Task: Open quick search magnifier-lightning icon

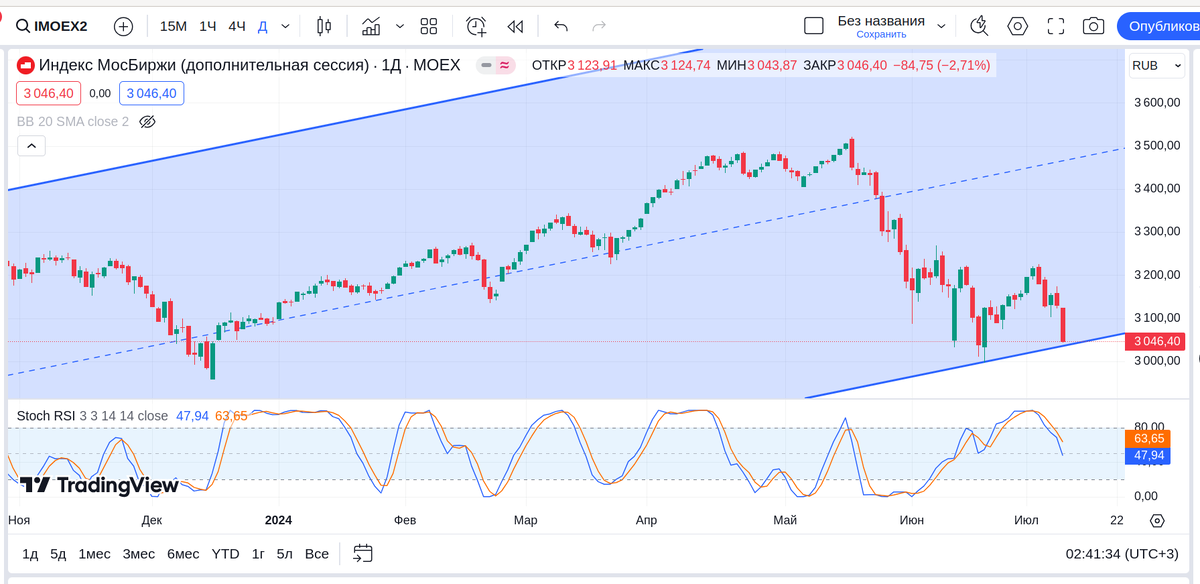Action: (979, 26)
